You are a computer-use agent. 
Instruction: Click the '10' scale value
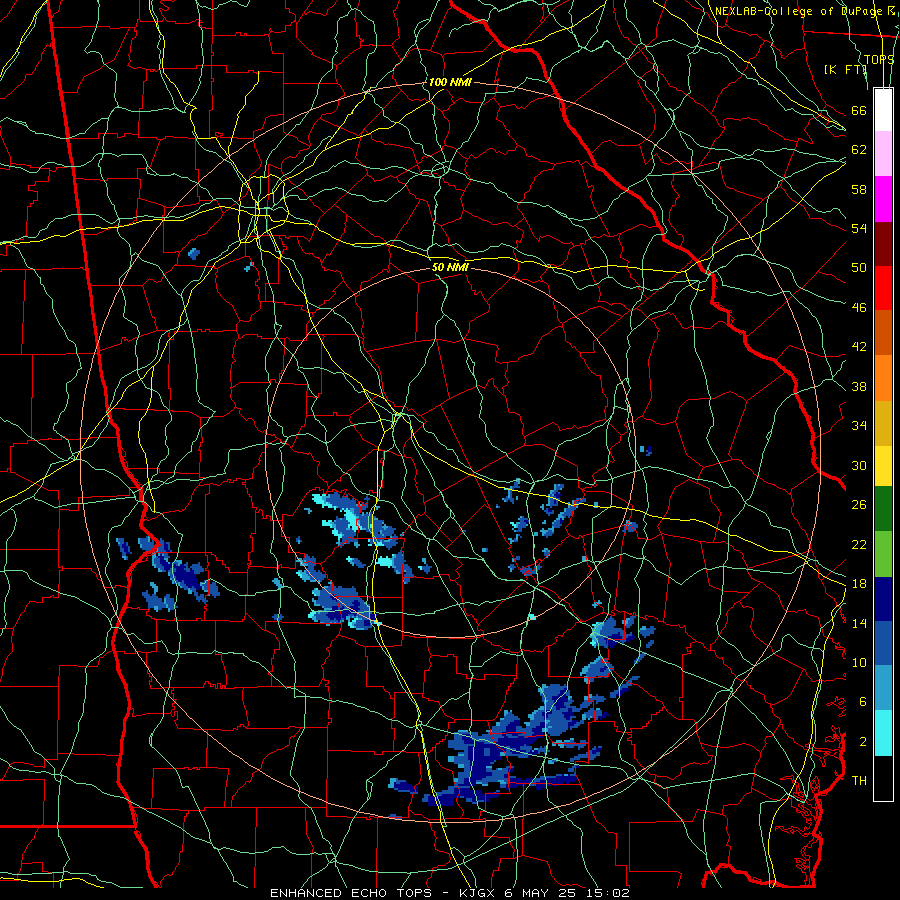click(x=859, y=662)
